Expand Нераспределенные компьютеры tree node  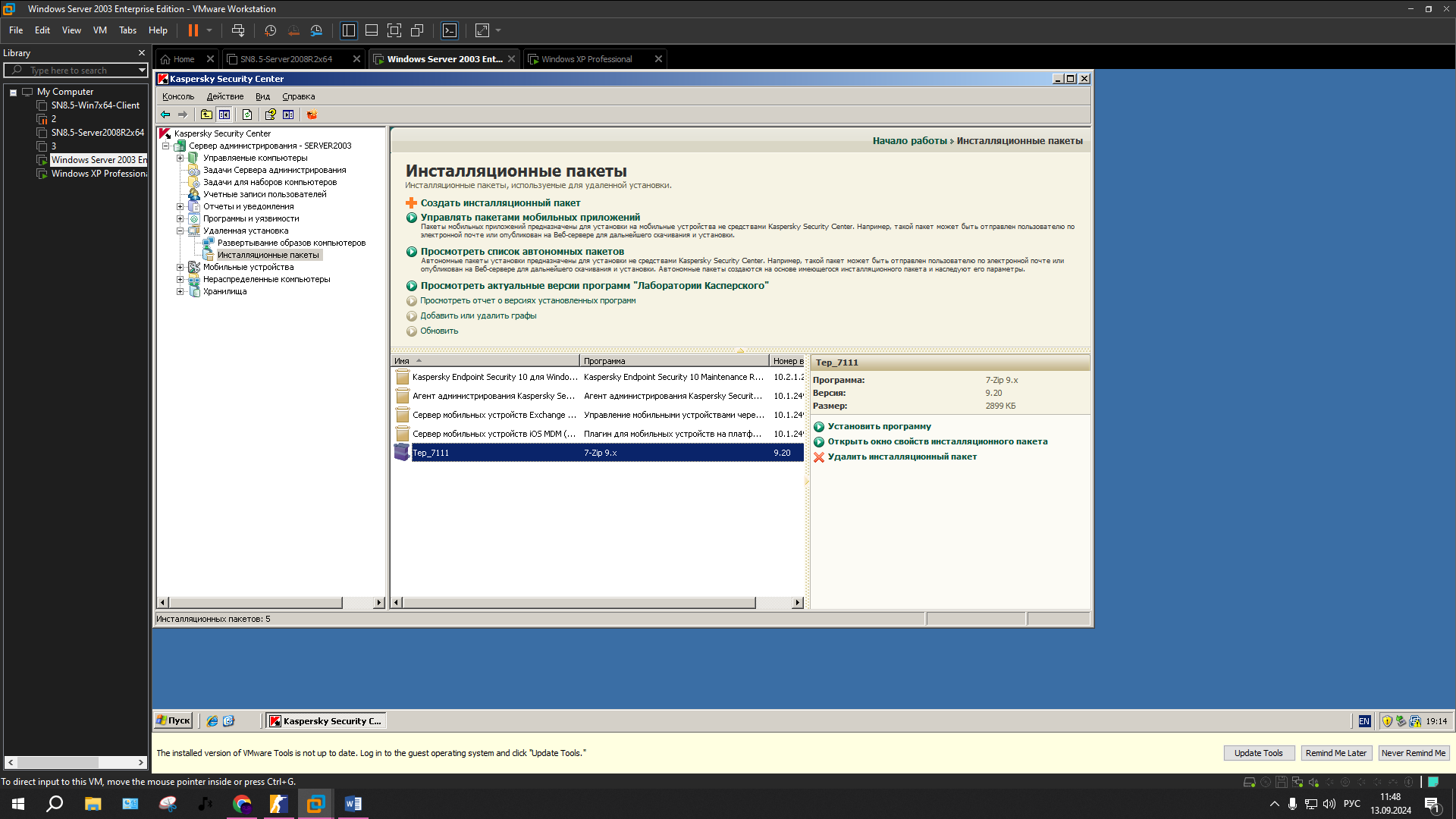point(180,279)
